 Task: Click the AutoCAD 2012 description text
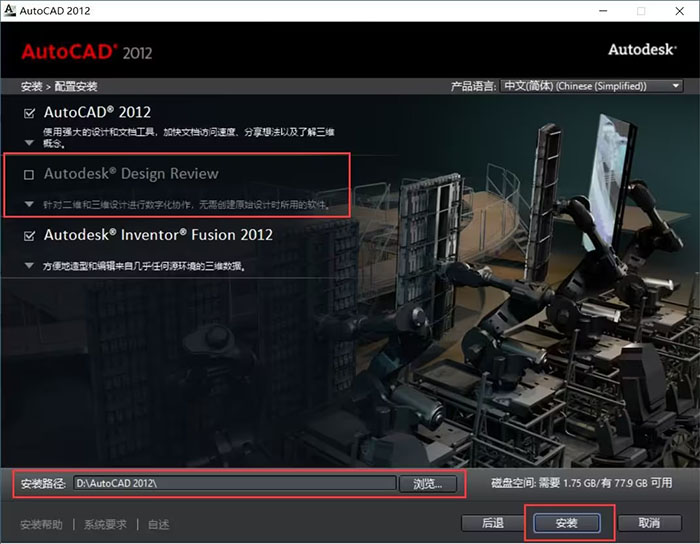[x=188, y=137]
